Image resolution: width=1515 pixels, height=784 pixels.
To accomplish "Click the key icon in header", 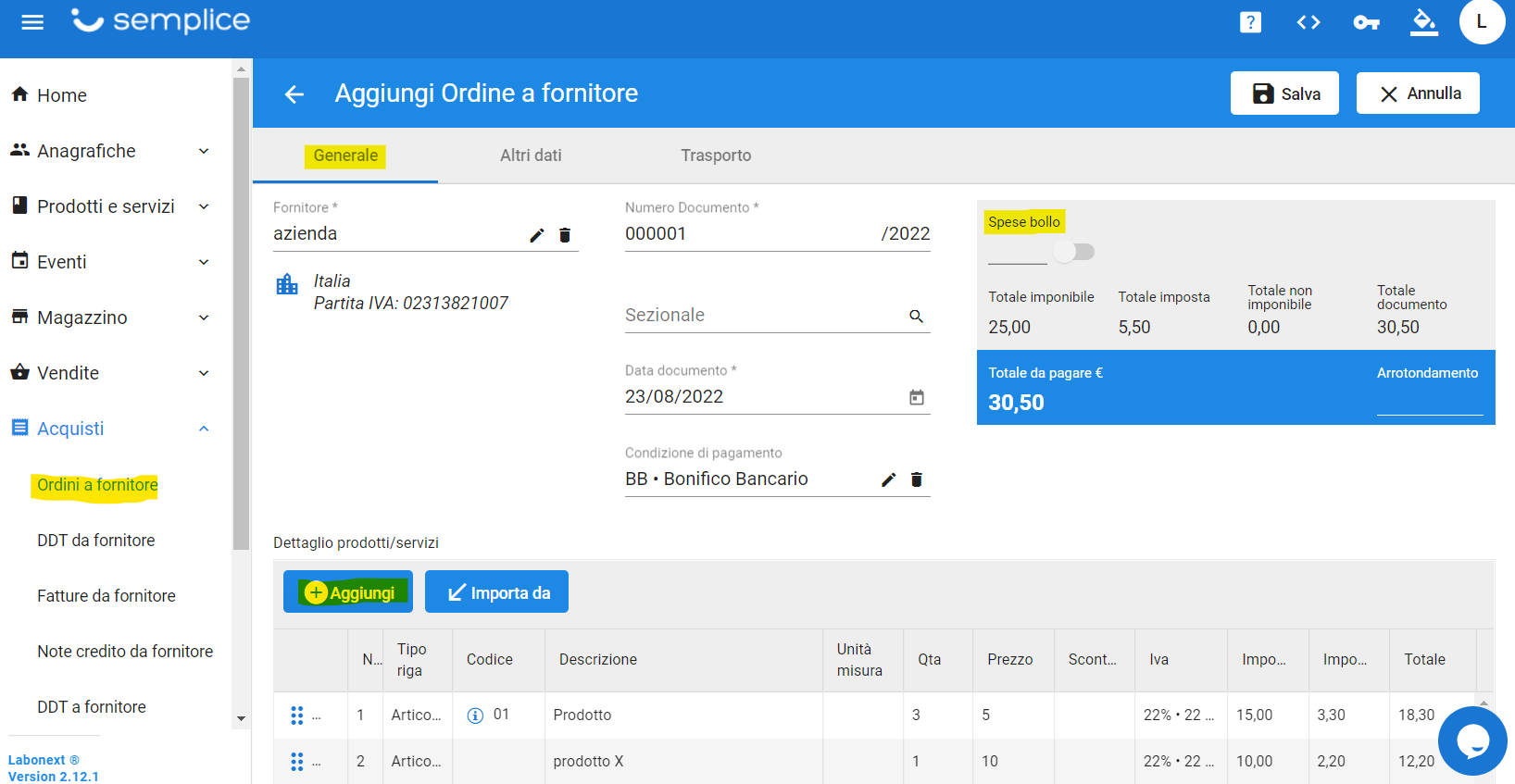I will click(x=1367, y=22).
